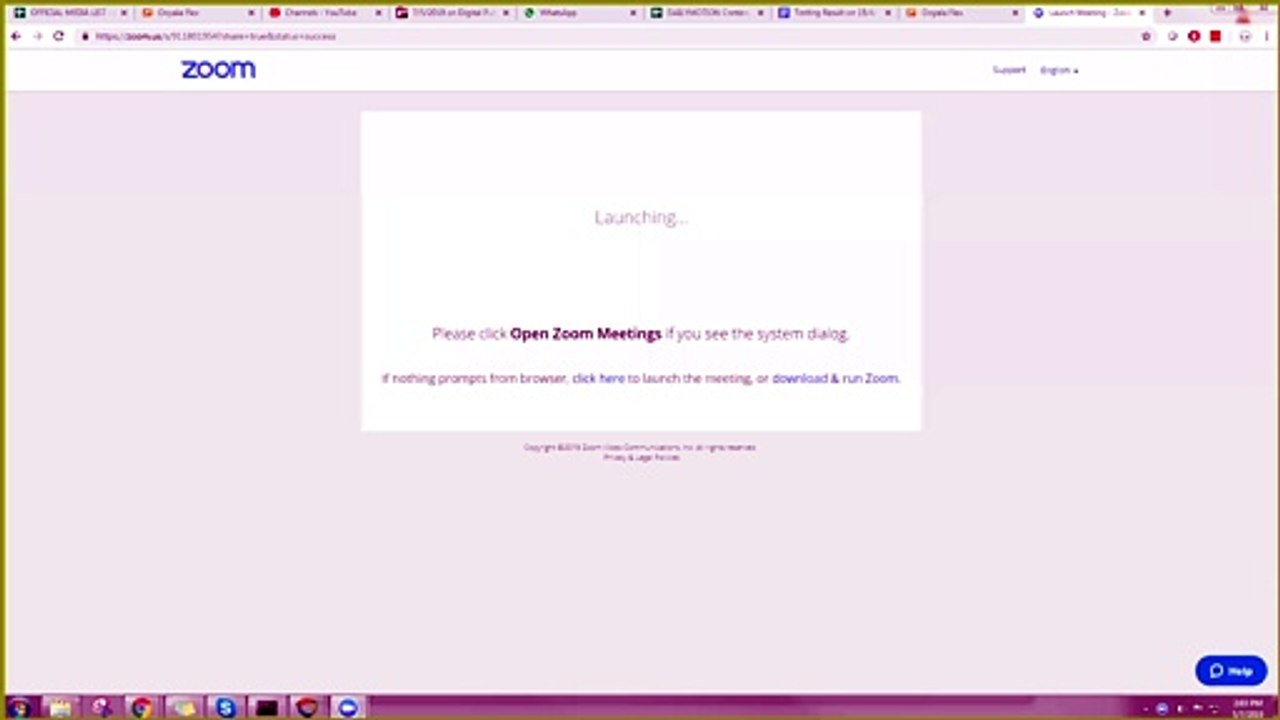Screen dimensions: 1280x720
Task: Click the Zoom logo in the header
Action: click(218, 69)
